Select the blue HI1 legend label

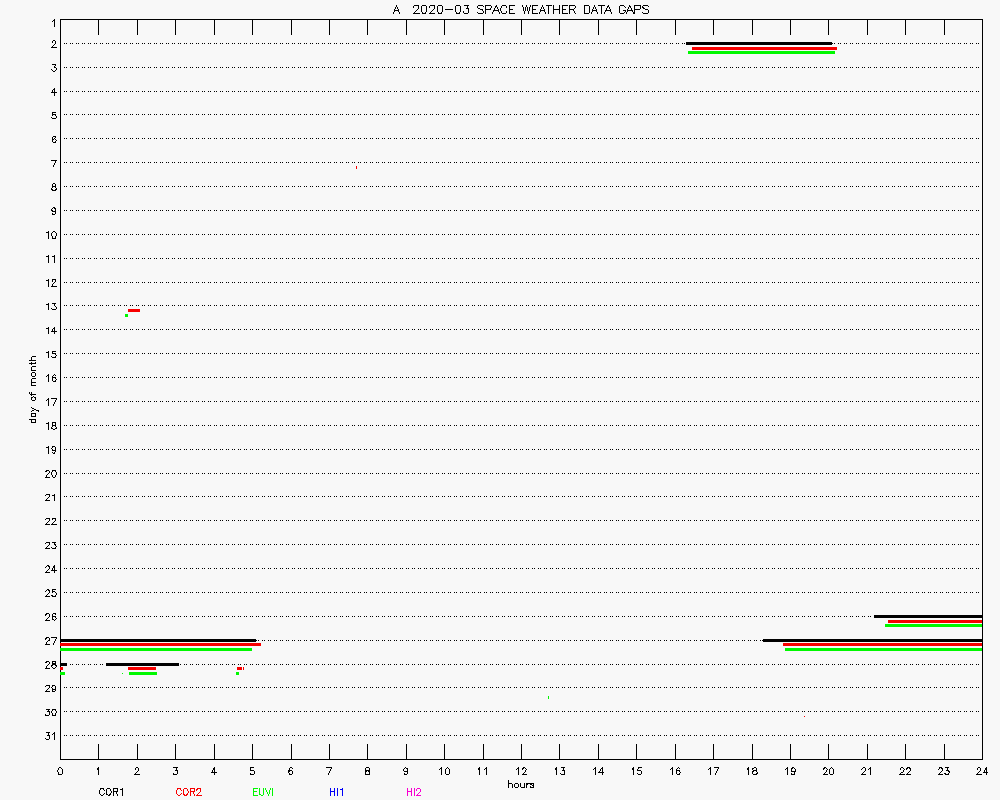click(x=337, y=792)
